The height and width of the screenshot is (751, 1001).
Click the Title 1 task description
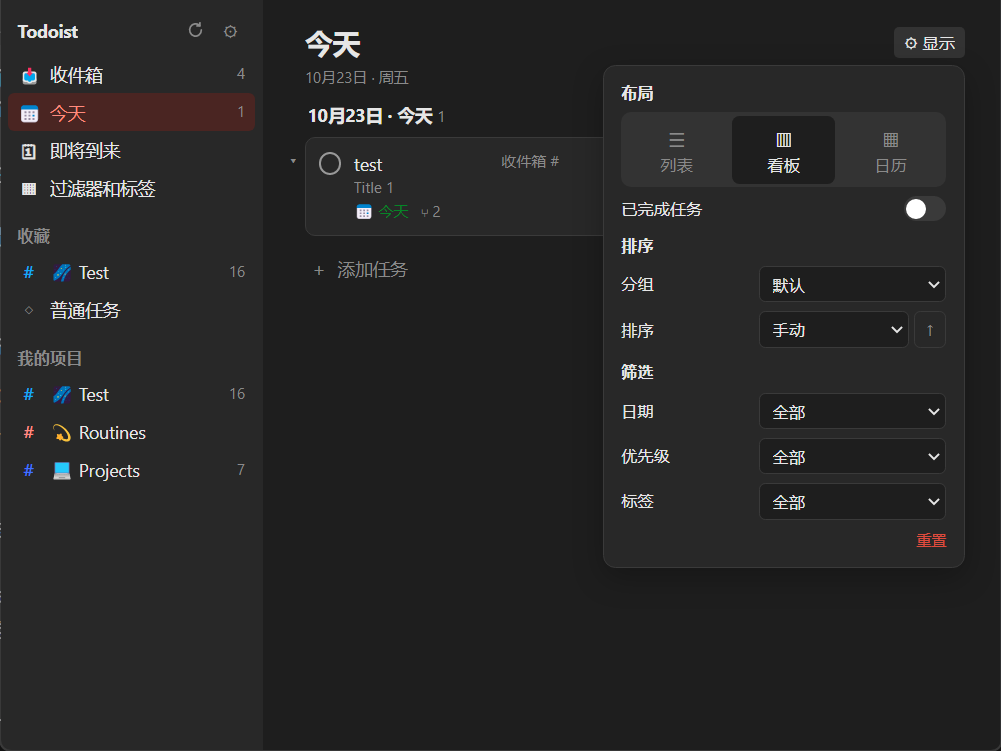[x=373, y=188]
